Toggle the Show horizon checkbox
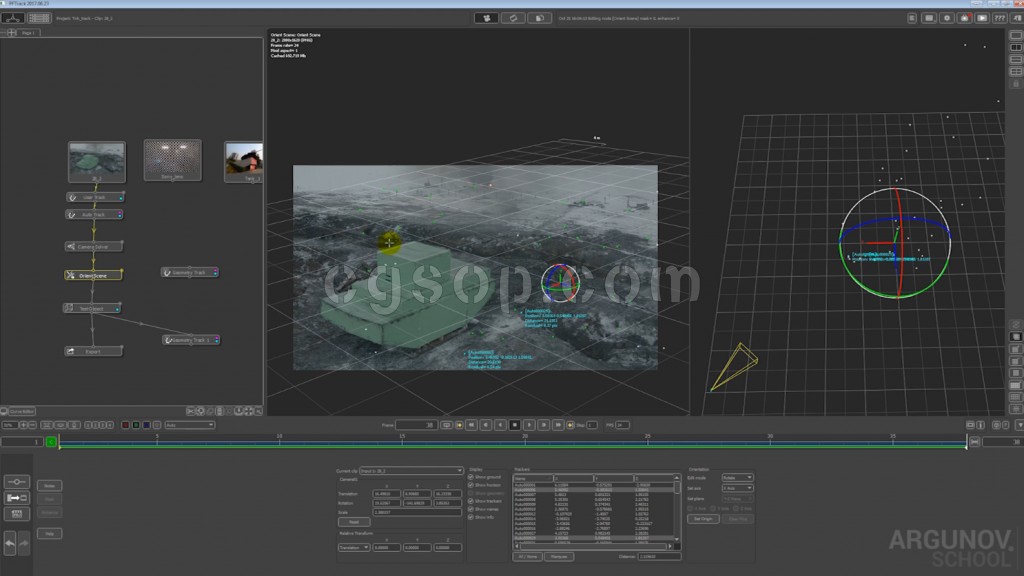Image resolution: width=1024 pixels, height=576 pixels. 470,485
